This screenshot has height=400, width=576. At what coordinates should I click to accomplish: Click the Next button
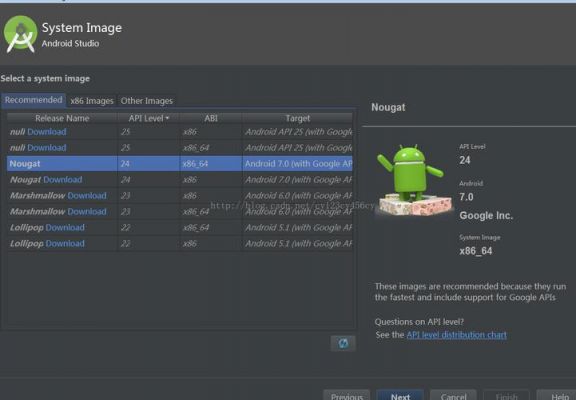click(400, 396)
